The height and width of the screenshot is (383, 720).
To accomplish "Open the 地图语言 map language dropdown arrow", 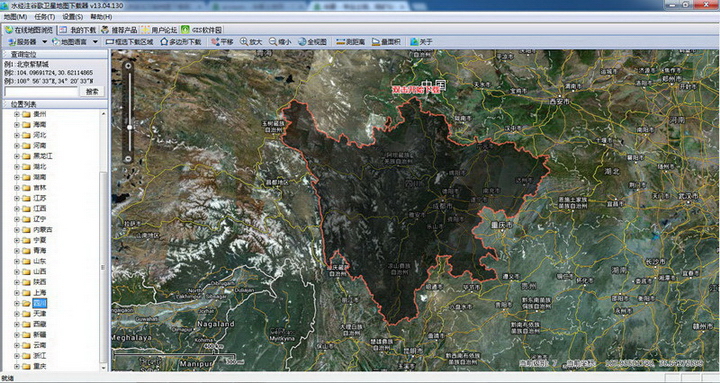I will coord(96,42).
